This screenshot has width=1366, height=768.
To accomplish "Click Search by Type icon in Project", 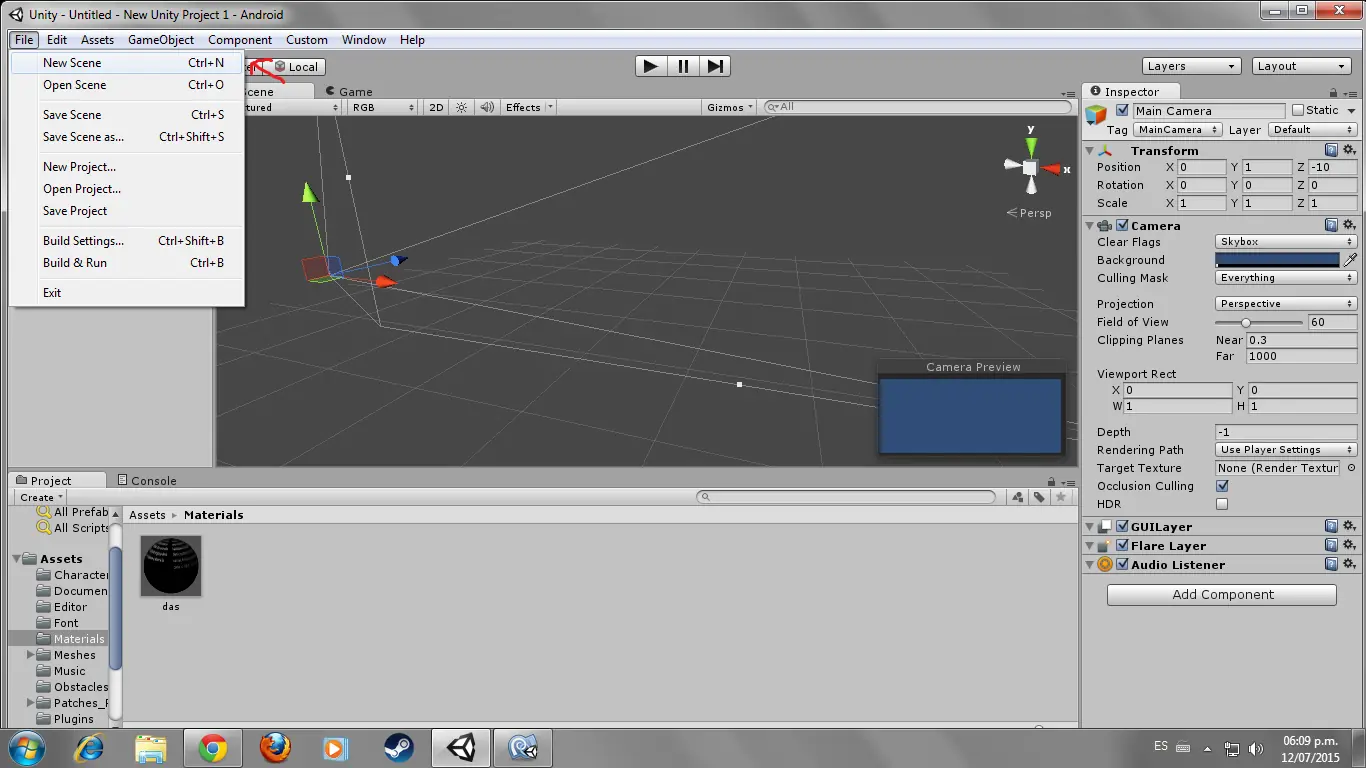I will click(1018, 497).
